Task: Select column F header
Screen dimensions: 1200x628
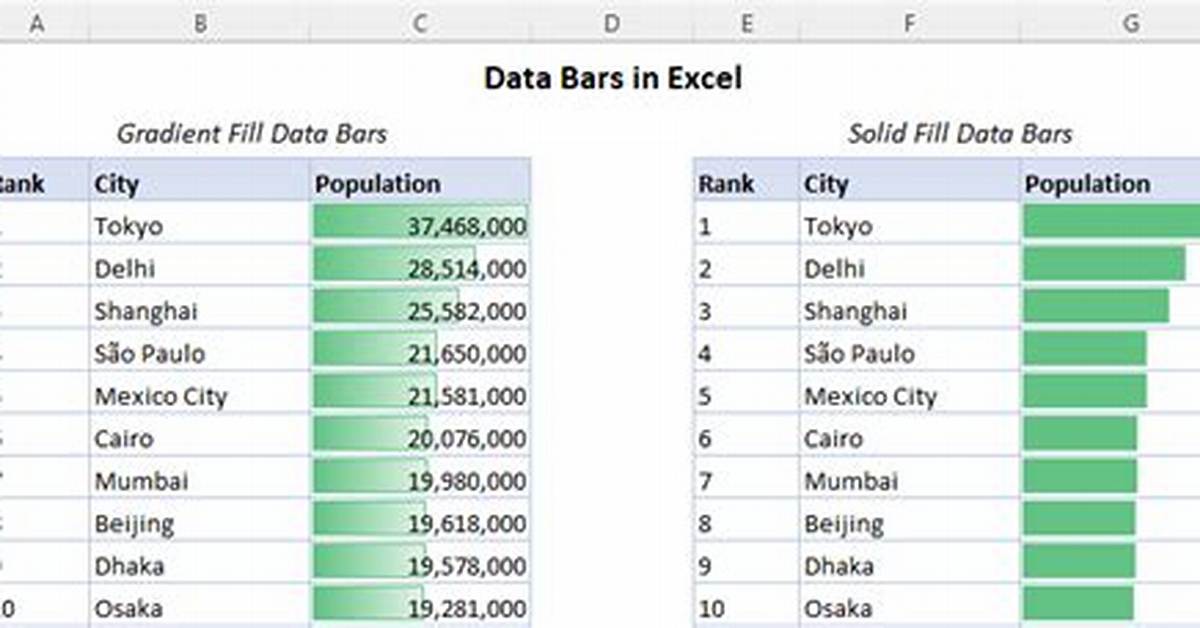Action: (910, 21)
